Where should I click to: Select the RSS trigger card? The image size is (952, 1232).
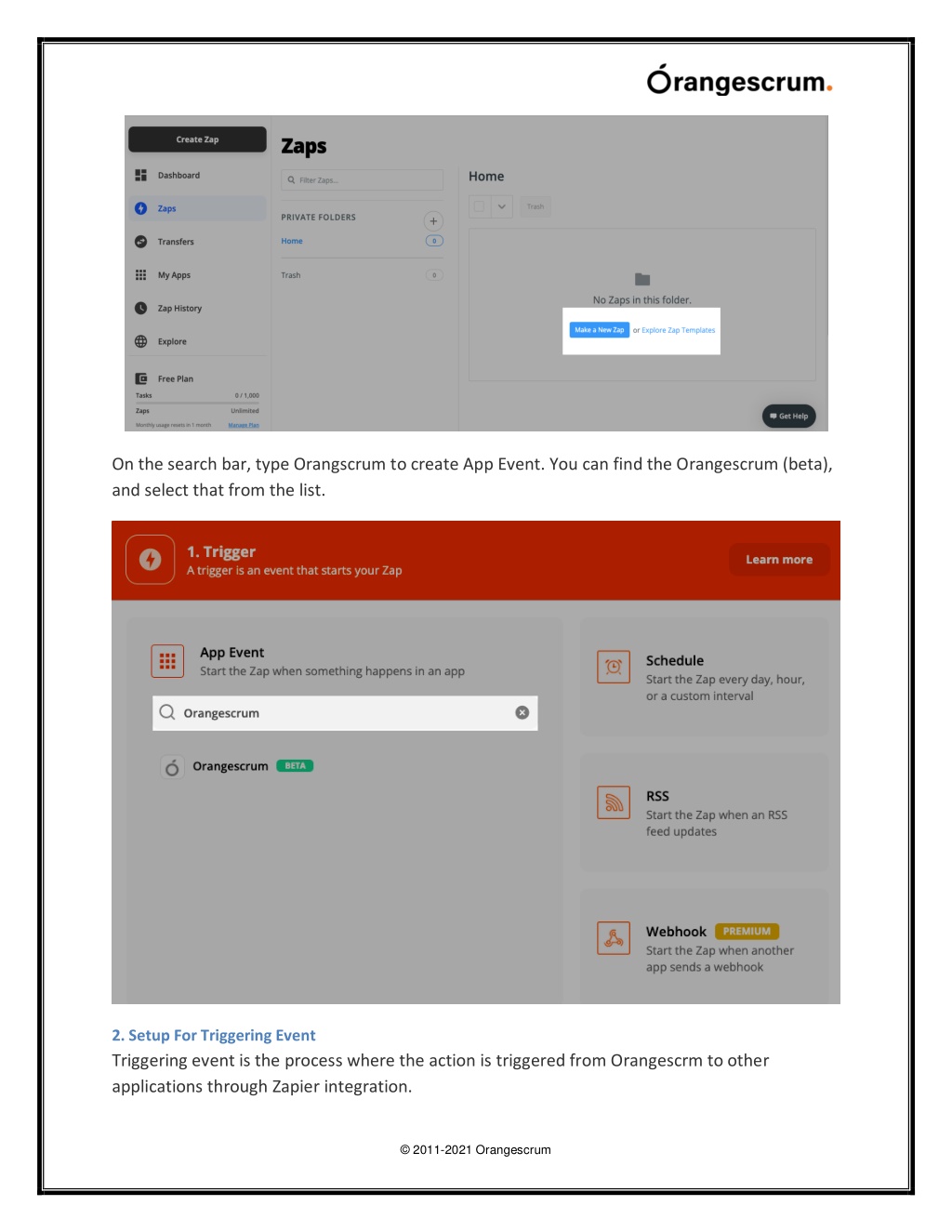pyautogui.click(x=704, y=813)
